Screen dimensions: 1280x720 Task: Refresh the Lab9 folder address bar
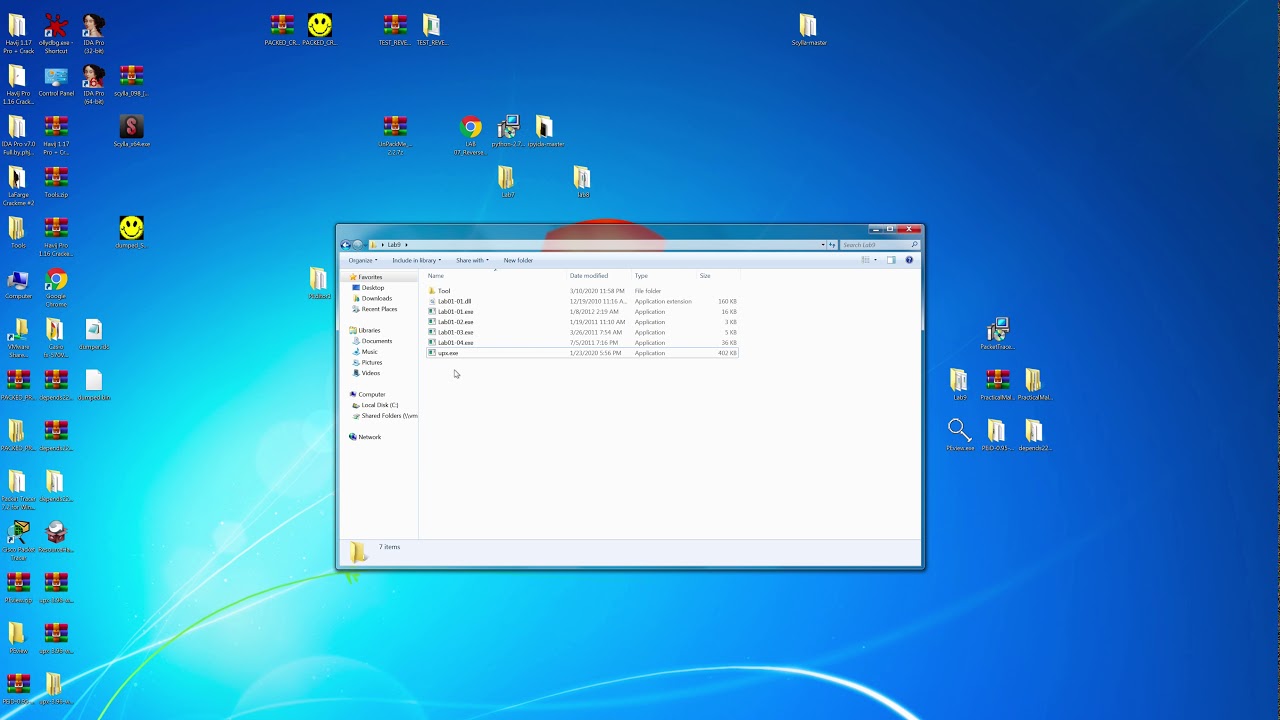click(832, 244)
